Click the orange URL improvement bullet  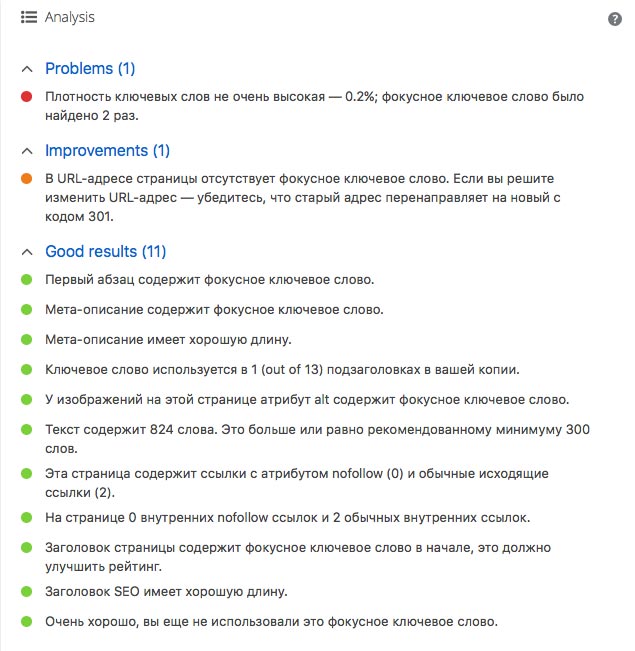click(x=26, y=179)
